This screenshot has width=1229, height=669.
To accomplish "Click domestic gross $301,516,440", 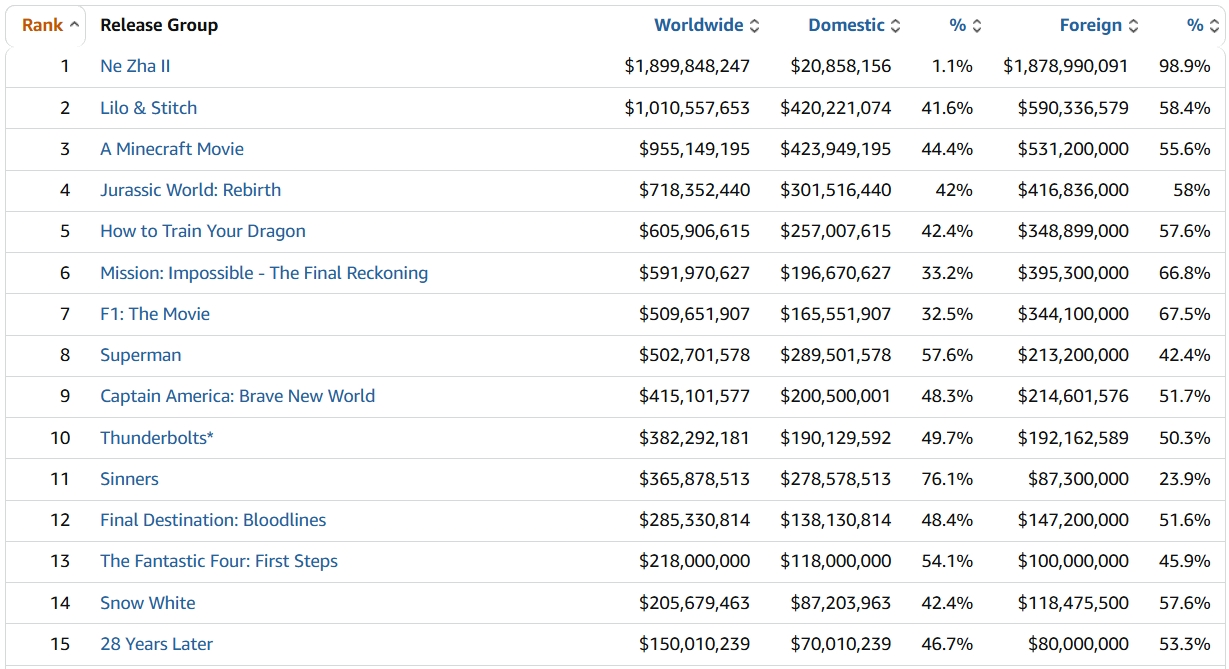I will click(x=836, y=190).
